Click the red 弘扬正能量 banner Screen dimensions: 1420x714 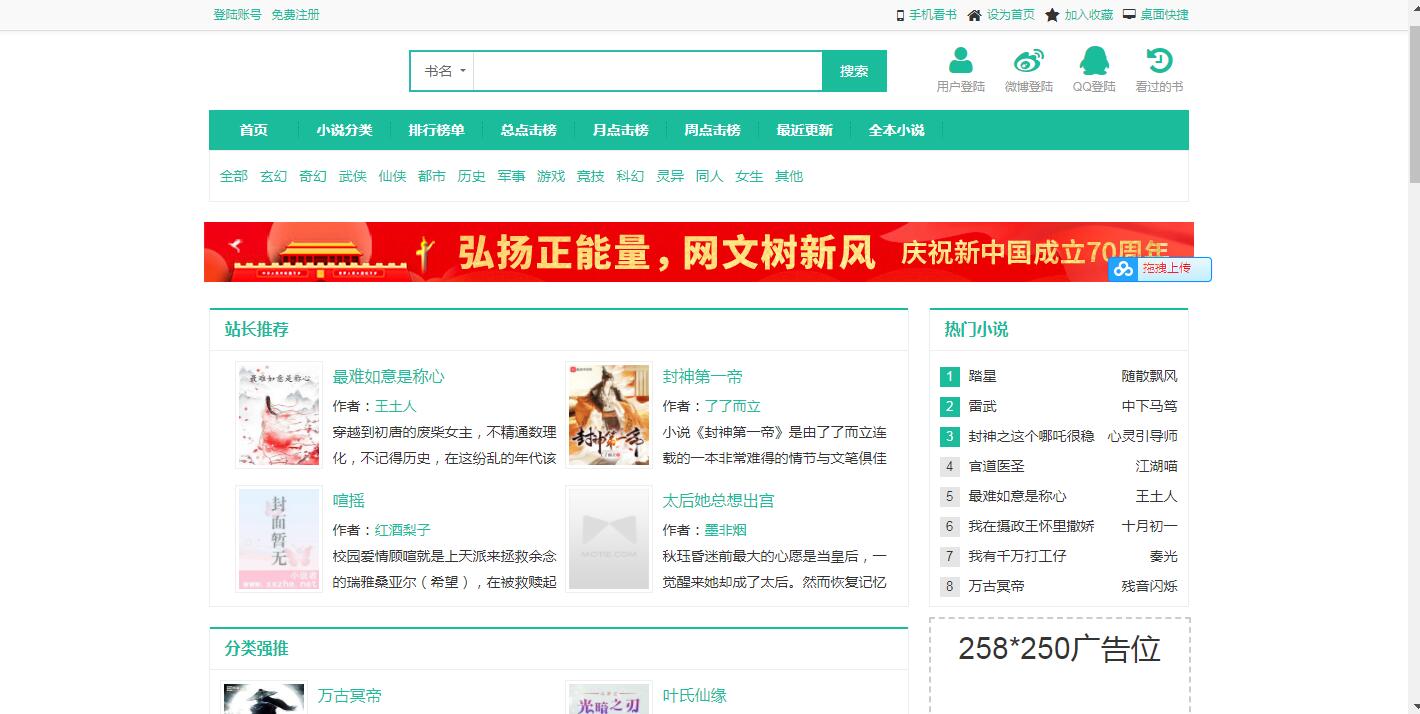coord(698,252)
